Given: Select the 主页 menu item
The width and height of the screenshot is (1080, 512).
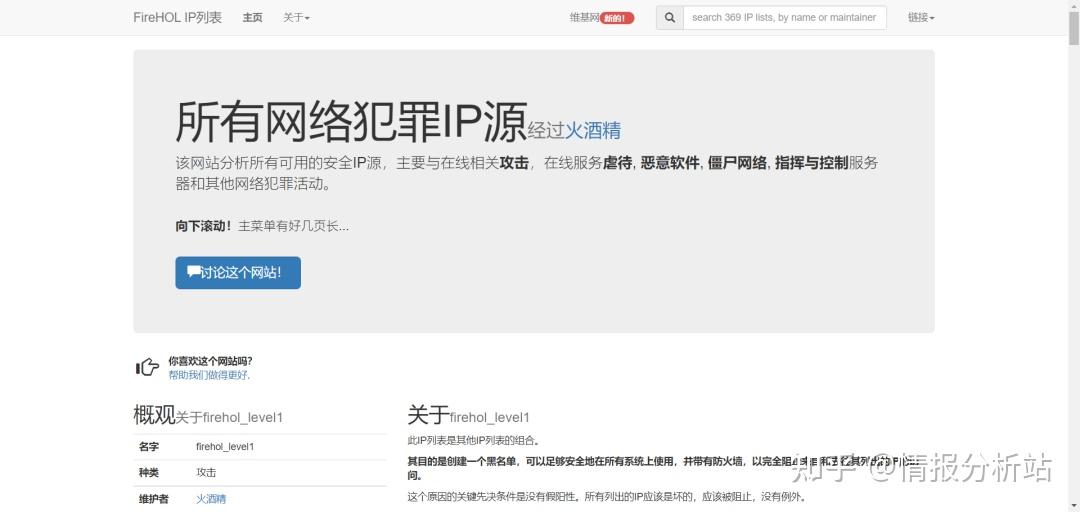Looking at the screenshot, I should click(x=252, y=17).
